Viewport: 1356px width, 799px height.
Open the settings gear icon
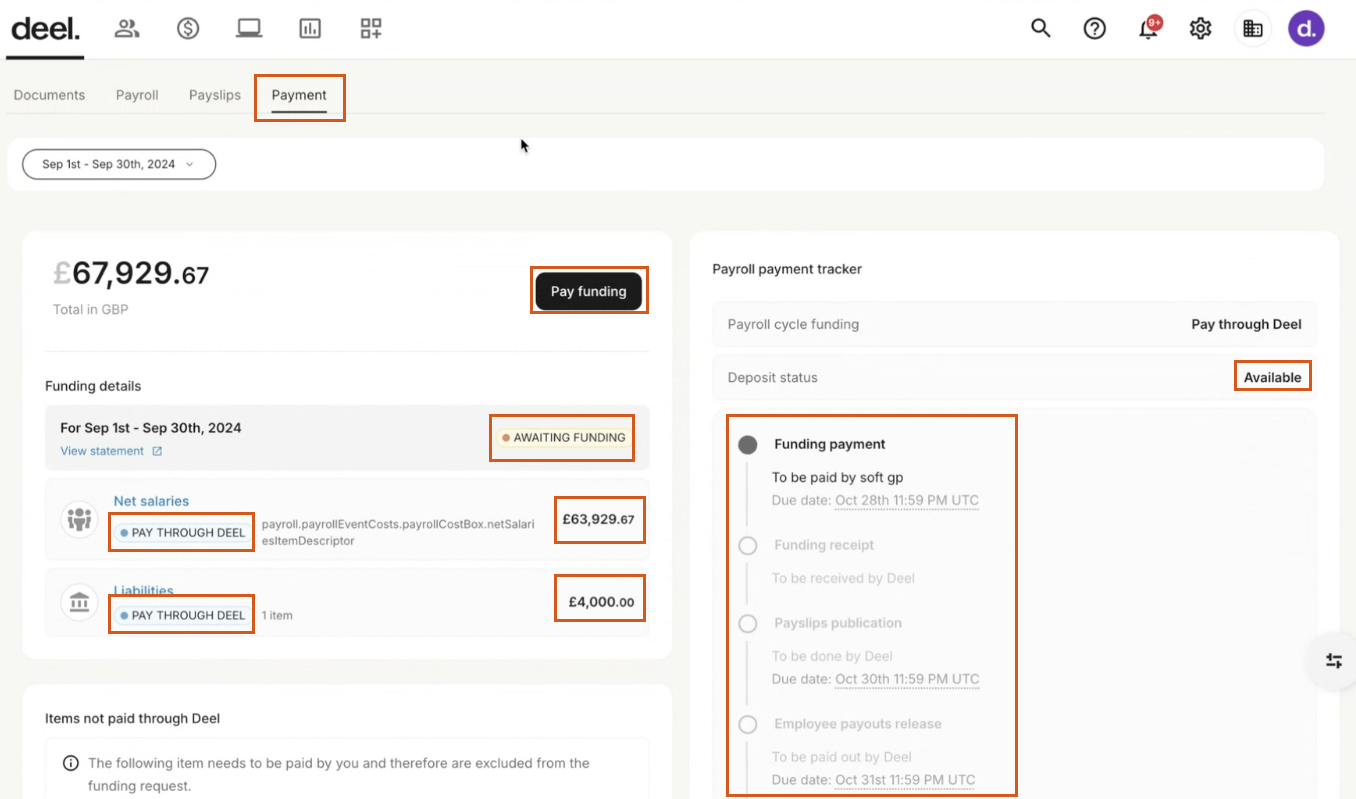click(x=1201, y=28)
